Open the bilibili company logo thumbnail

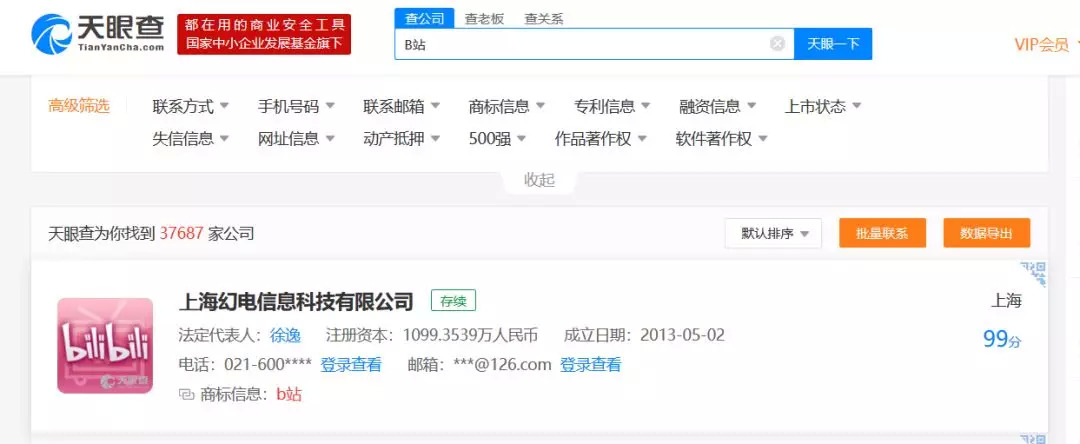(x=105, y=345)
